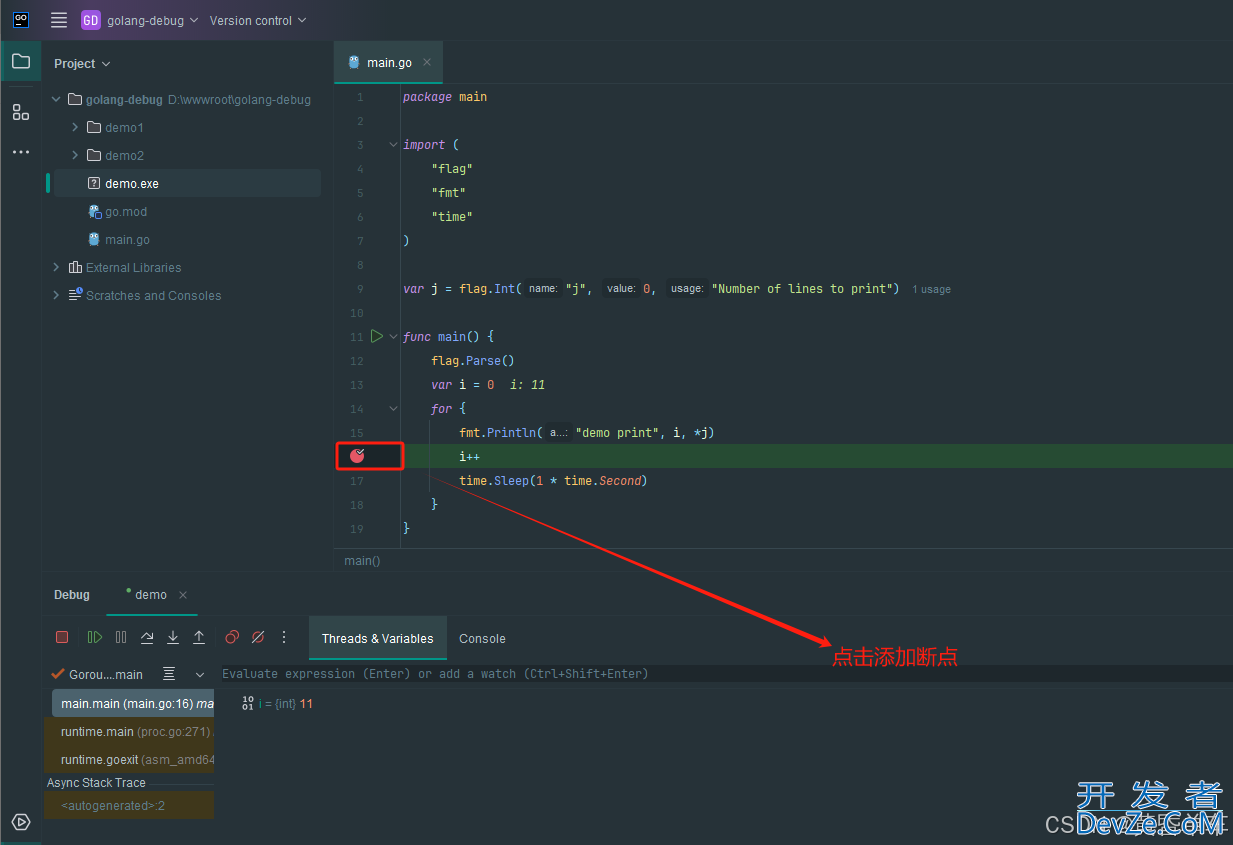Step over the current line

(x=147, y=637)
